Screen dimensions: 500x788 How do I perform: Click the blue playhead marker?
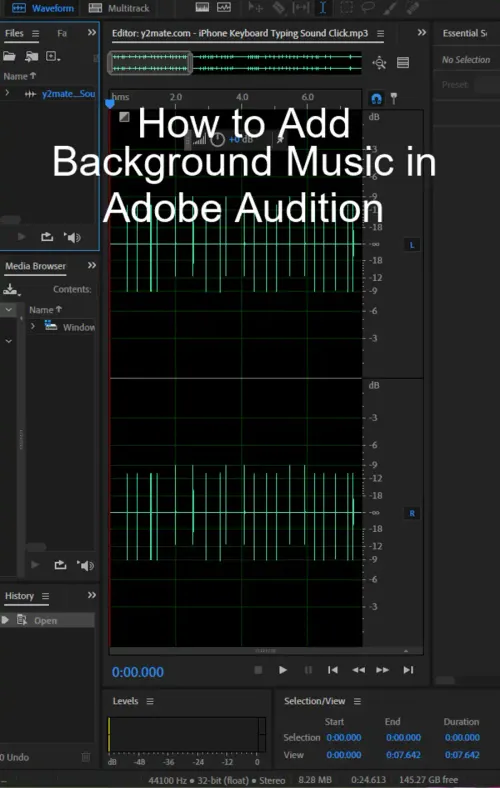coord(110,104)
